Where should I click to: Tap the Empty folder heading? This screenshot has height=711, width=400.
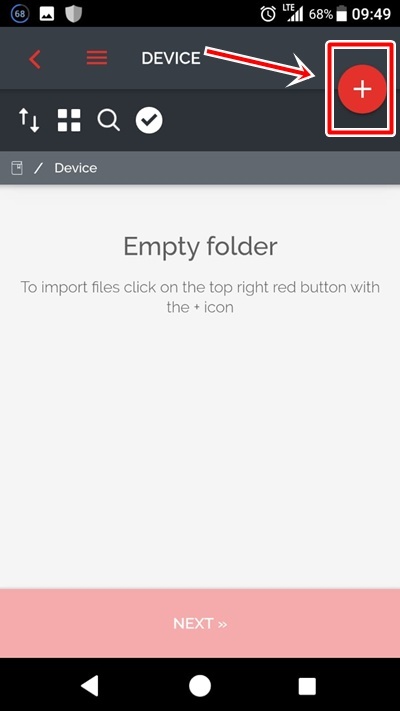coord(200,247)
